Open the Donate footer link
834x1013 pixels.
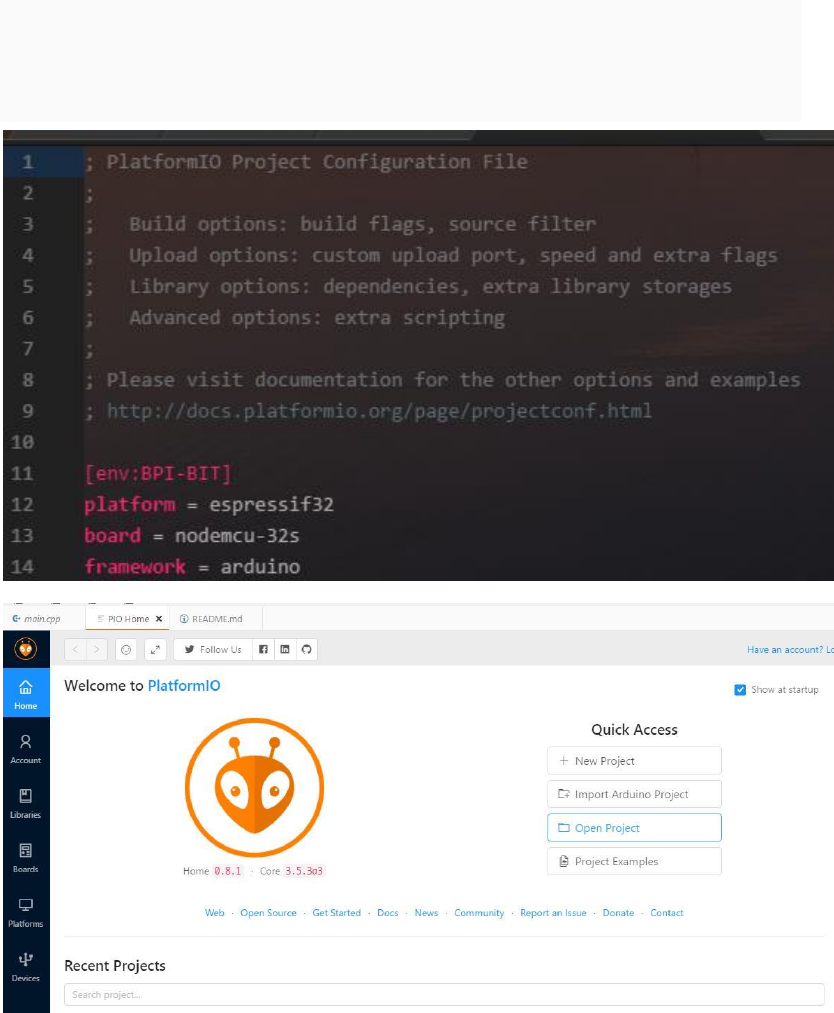(618, 913)
